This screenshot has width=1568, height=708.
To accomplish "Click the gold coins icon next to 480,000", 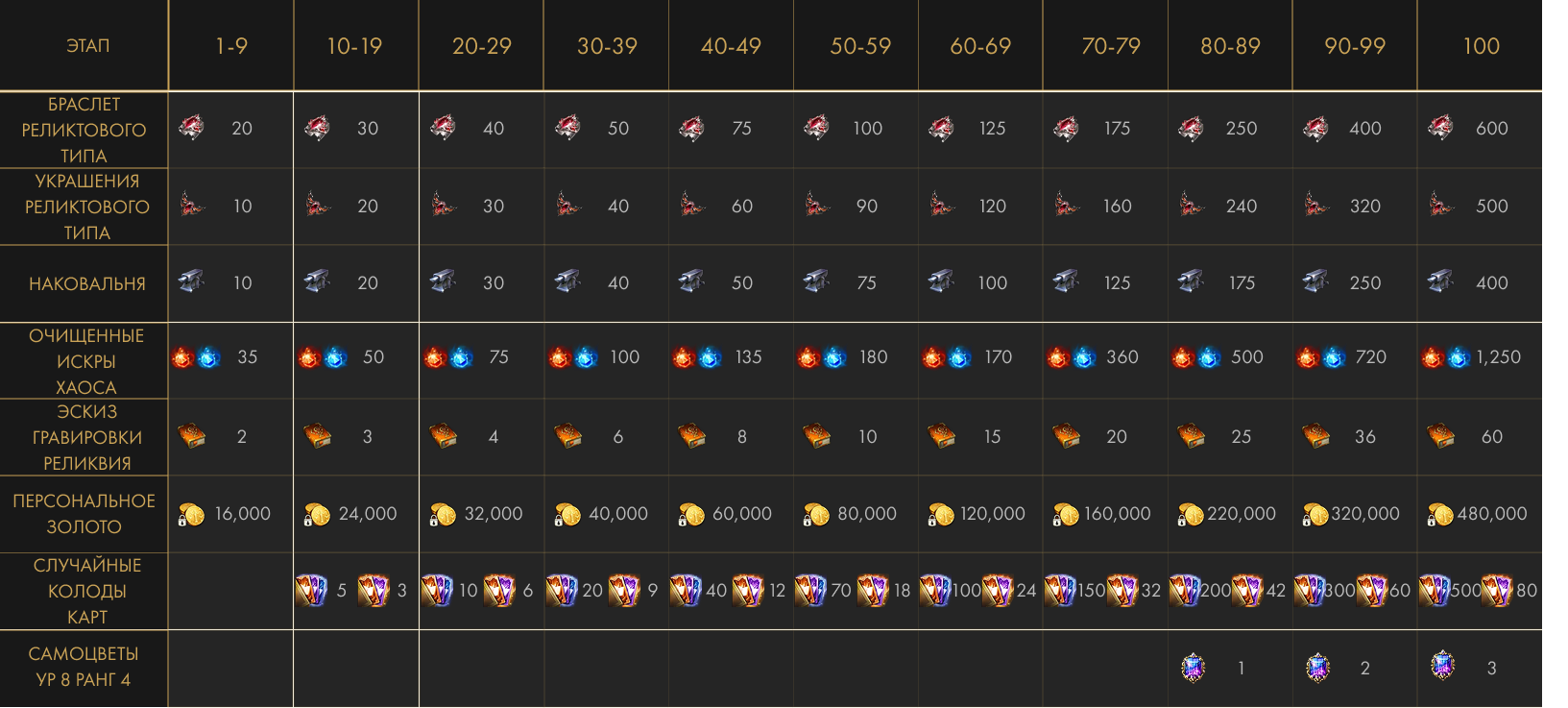I will click(x=1438, y=515).
